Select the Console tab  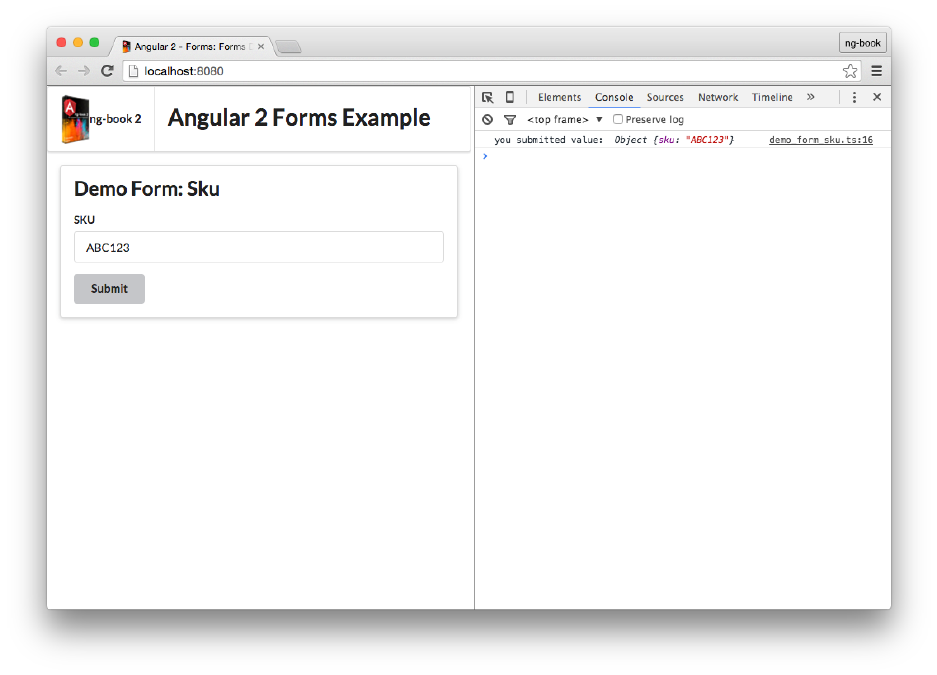tap(614, 97)
